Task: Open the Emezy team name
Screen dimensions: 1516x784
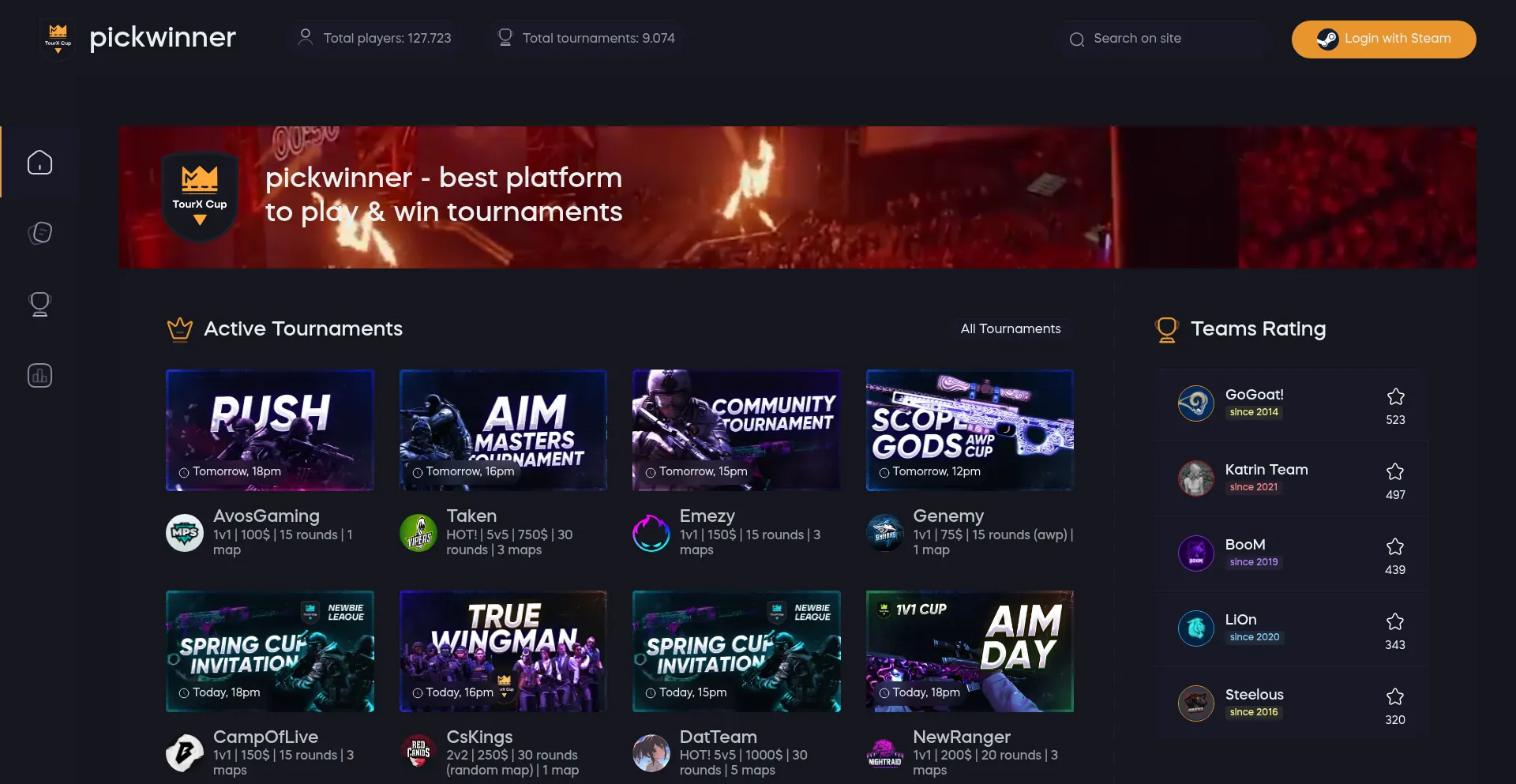Action: point(707,516)
